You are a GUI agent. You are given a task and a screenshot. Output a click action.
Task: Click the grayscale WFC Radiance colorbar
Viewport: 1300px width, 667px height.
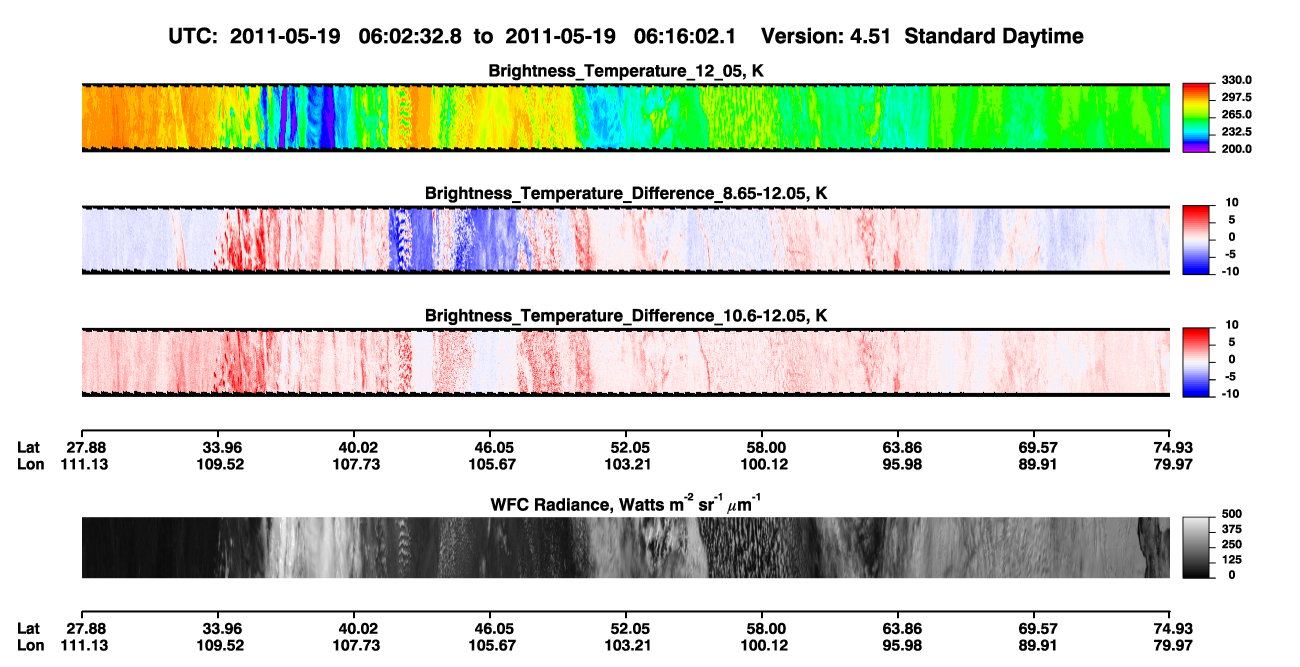coord(1195,547)
